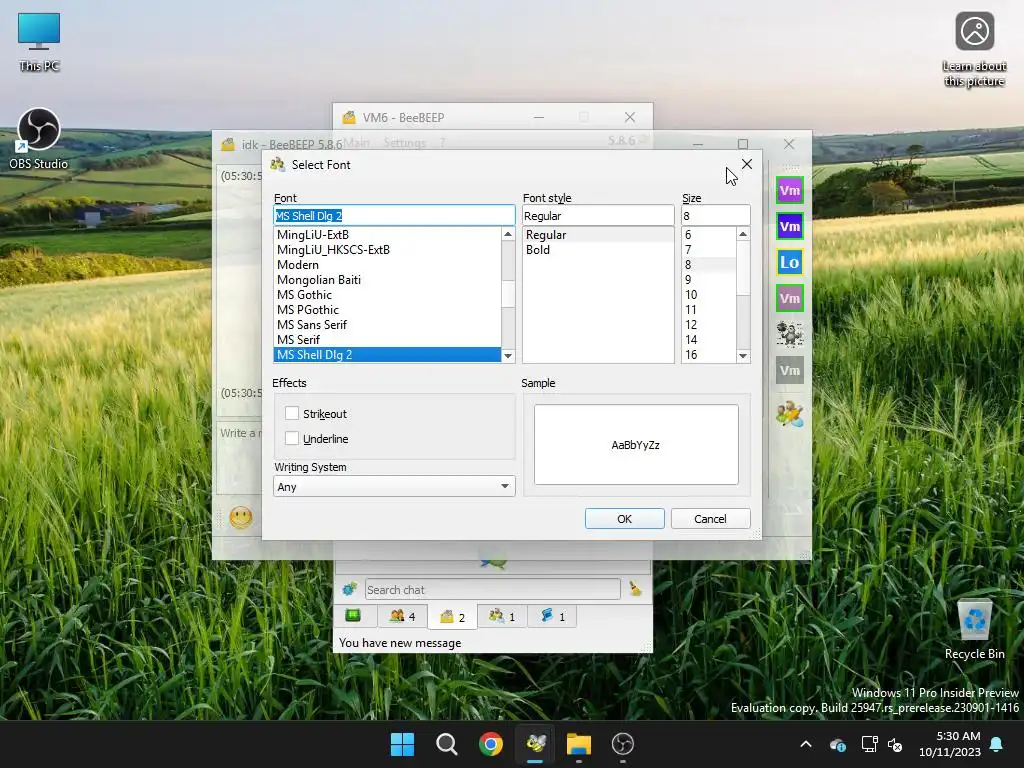Click the gray offline Vm avatar
This screenshot has height=768, width=1024.
point(790,370)
